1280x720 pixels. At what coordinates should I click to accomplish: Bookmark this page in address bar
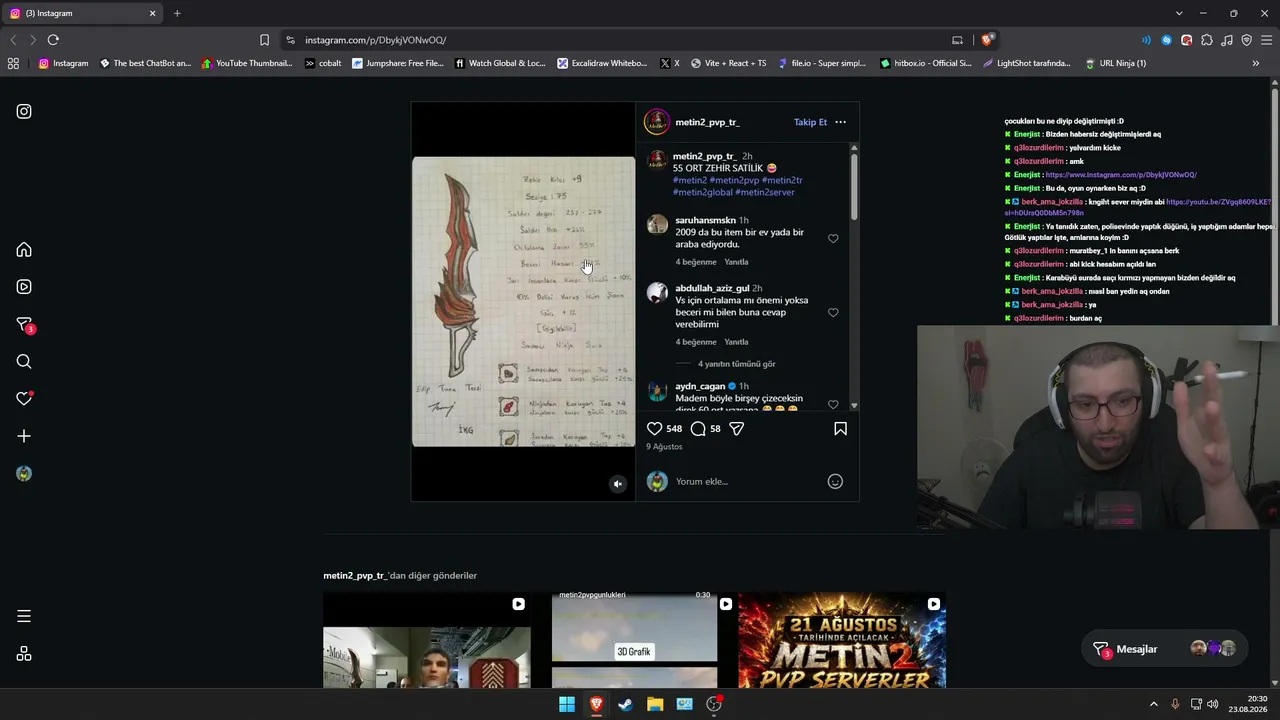[x=264, y=40]
